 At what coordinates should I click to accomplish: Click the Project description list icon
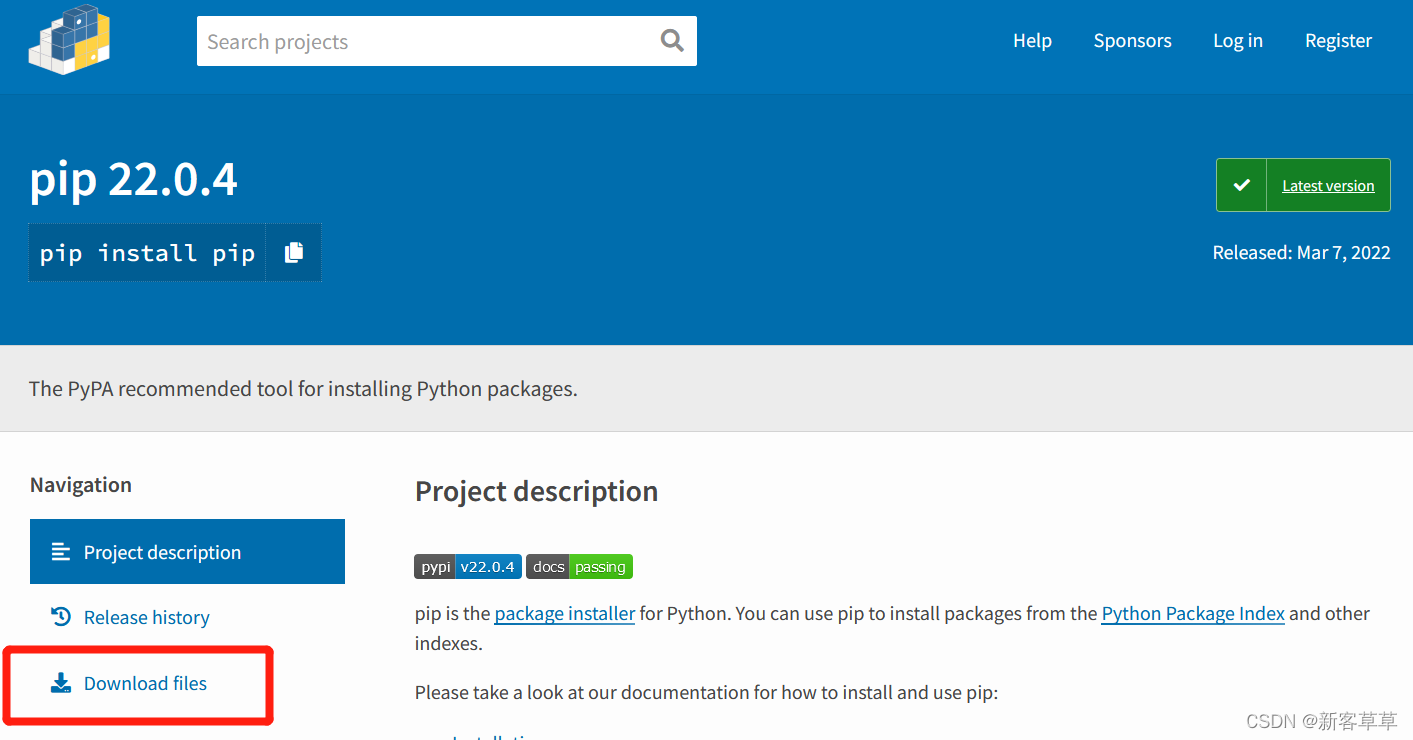point(60,552)
